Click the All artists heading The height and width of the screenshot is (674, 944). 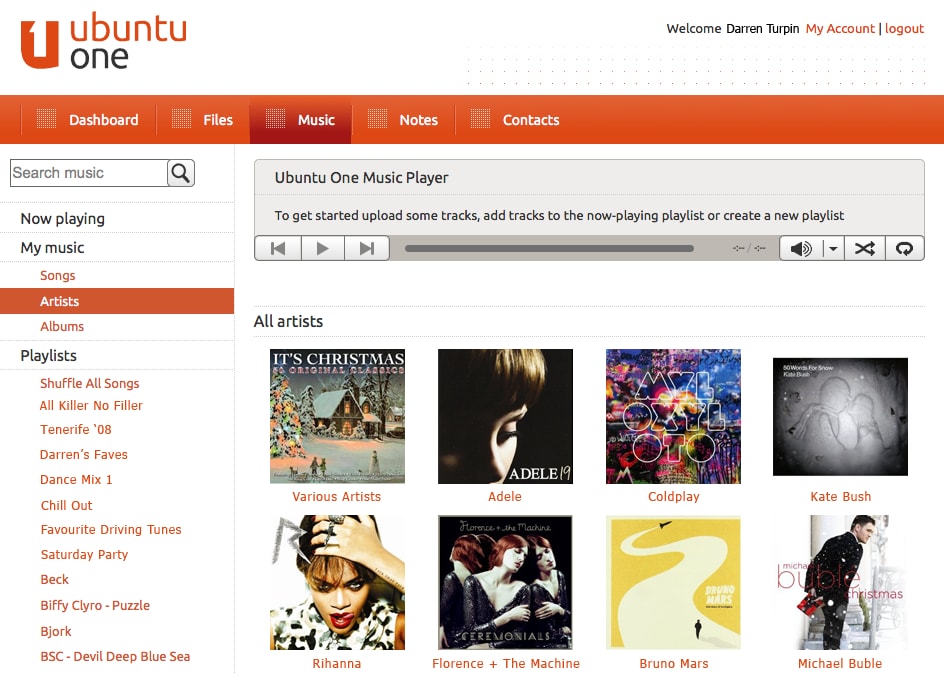pyautogui.click(x=288, y=321)
